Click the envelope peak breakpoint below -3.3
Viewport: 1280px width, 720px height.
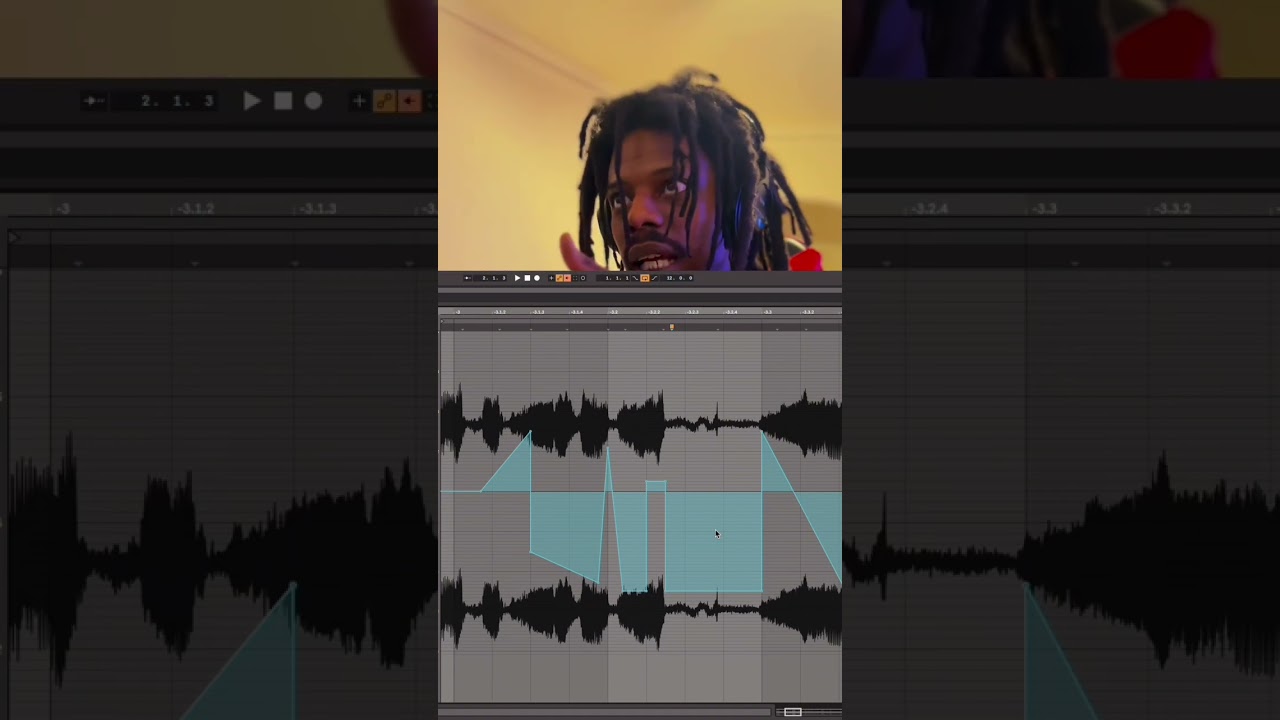[762, 432]
